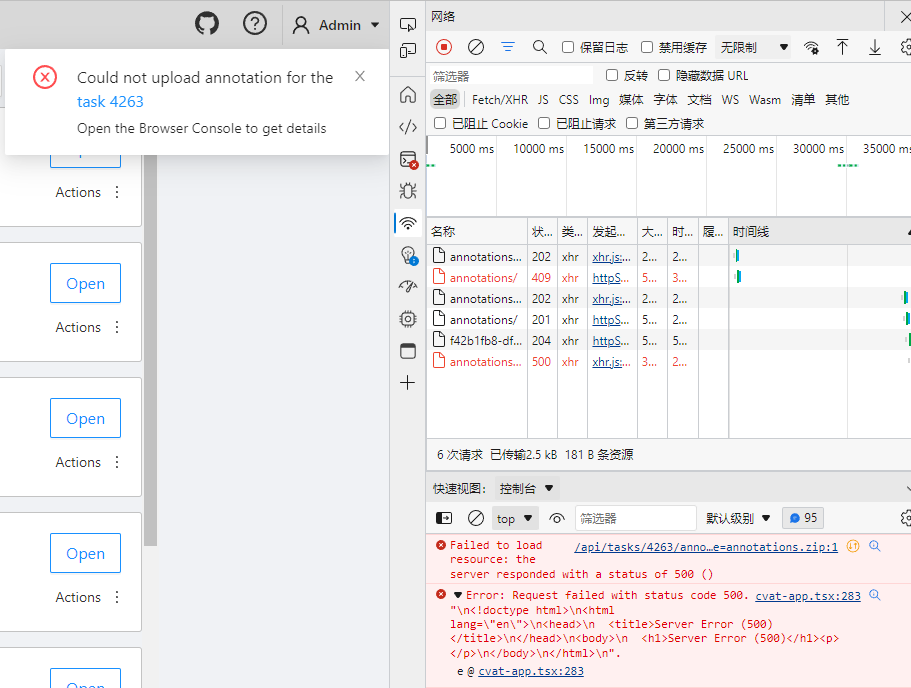Open the Application panel icon
The height and width of the screenshot is (688, 911).
pyautogui.click(x=408, y=350)
